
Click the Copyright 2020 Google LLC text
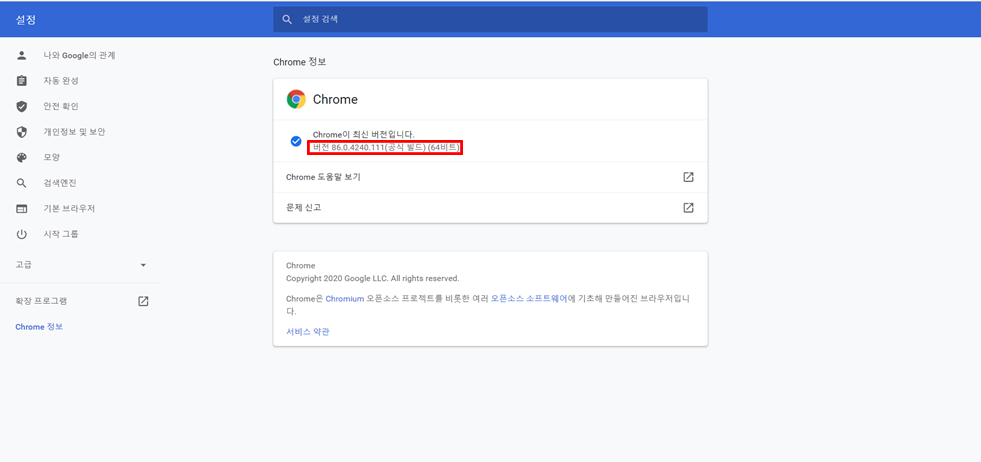[372, 278]
